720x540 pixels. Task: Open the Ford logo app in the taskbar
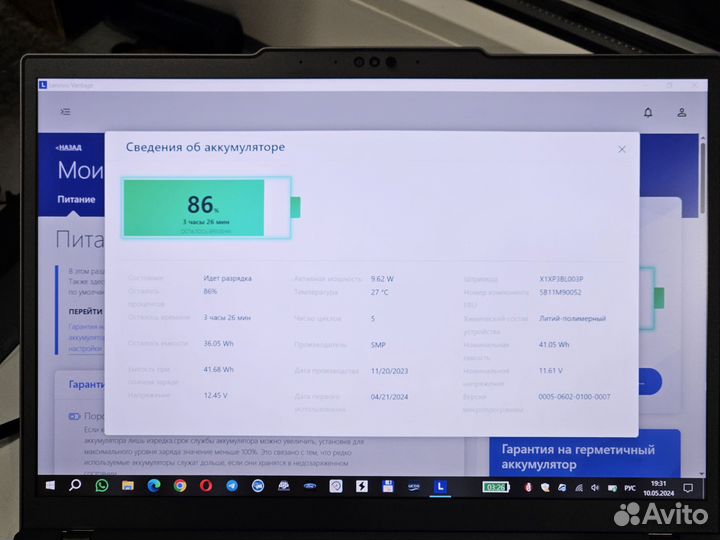310,486
